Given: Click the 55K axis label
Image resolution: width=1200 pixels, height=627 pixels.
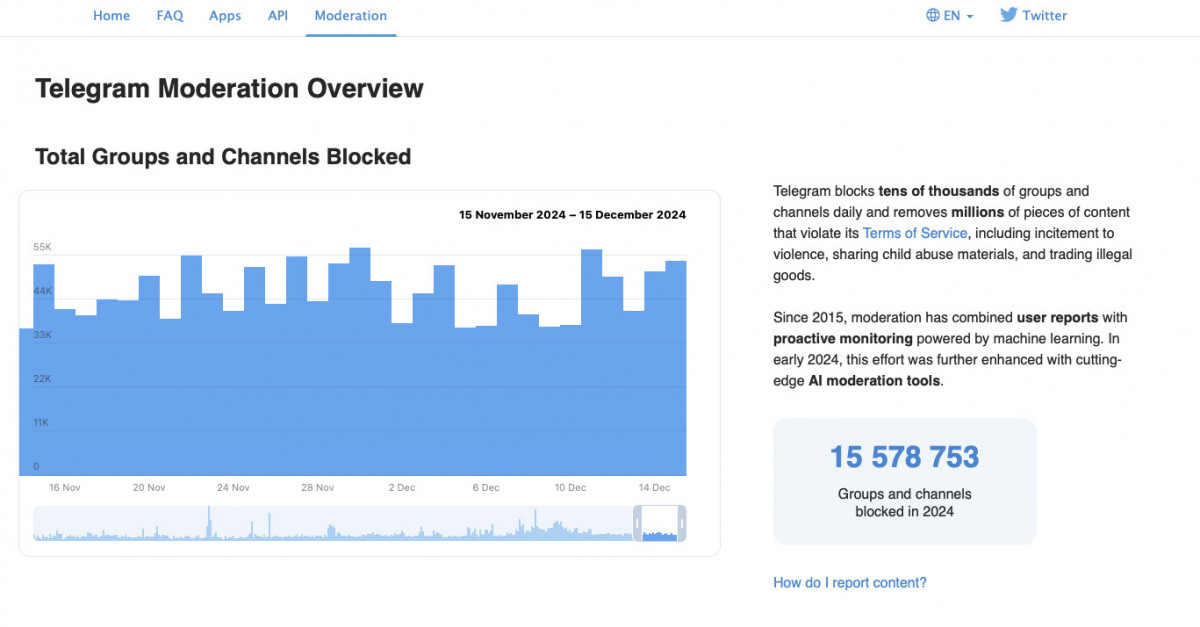Looking at the screenshot, I should click(42, 247).
